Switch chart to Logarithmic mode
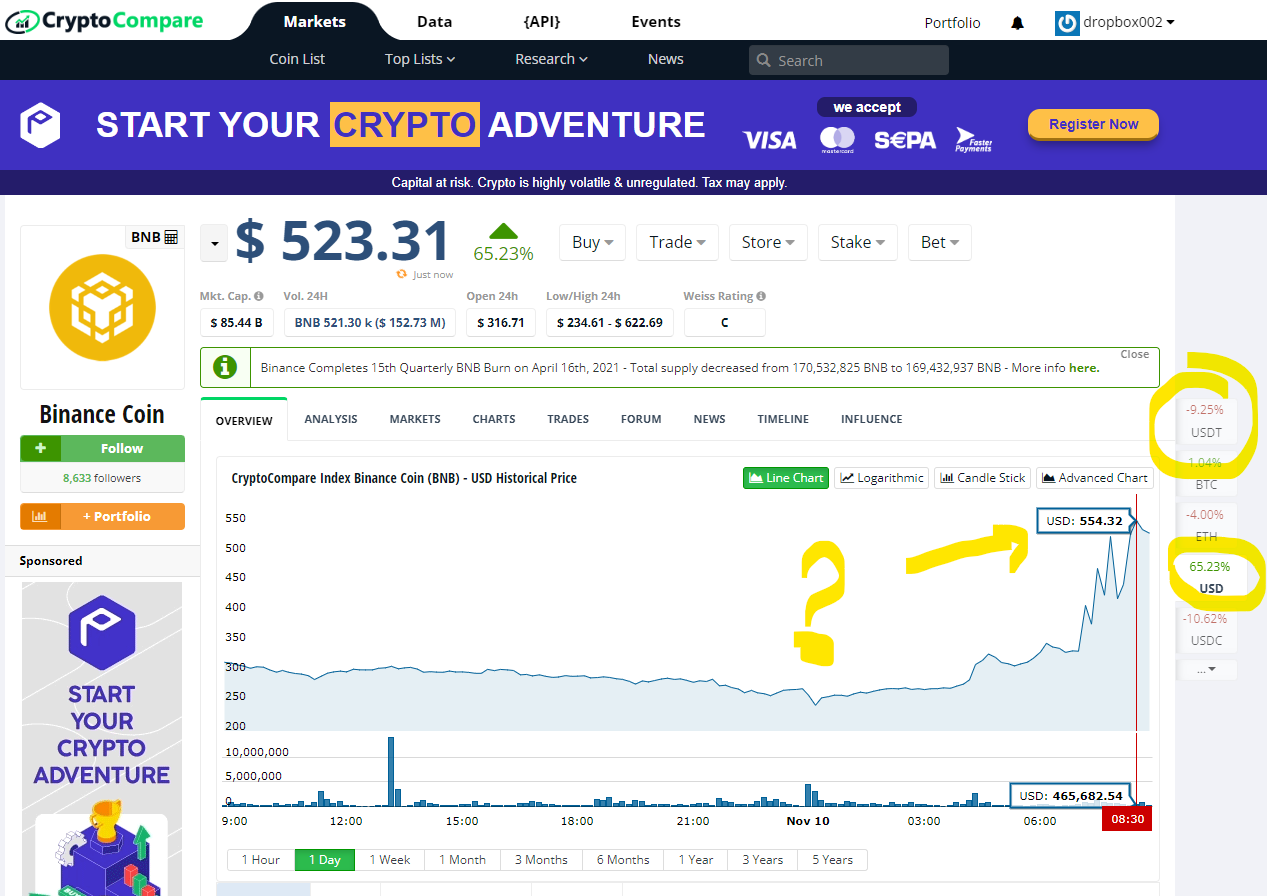This screenshot has height=896, width=1267. click(x=881, y=478)
